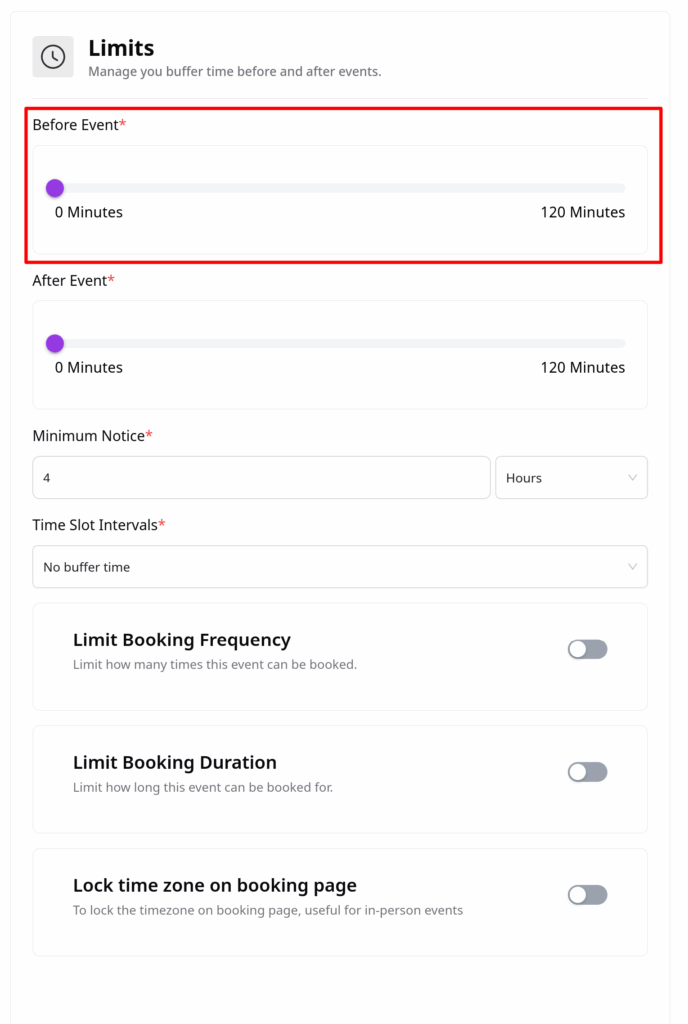Image resolution: width=688 pixels, height=1024 pixels.
Task: Enable the Limit Booking Frequency switch
Action: click(587, 649)
